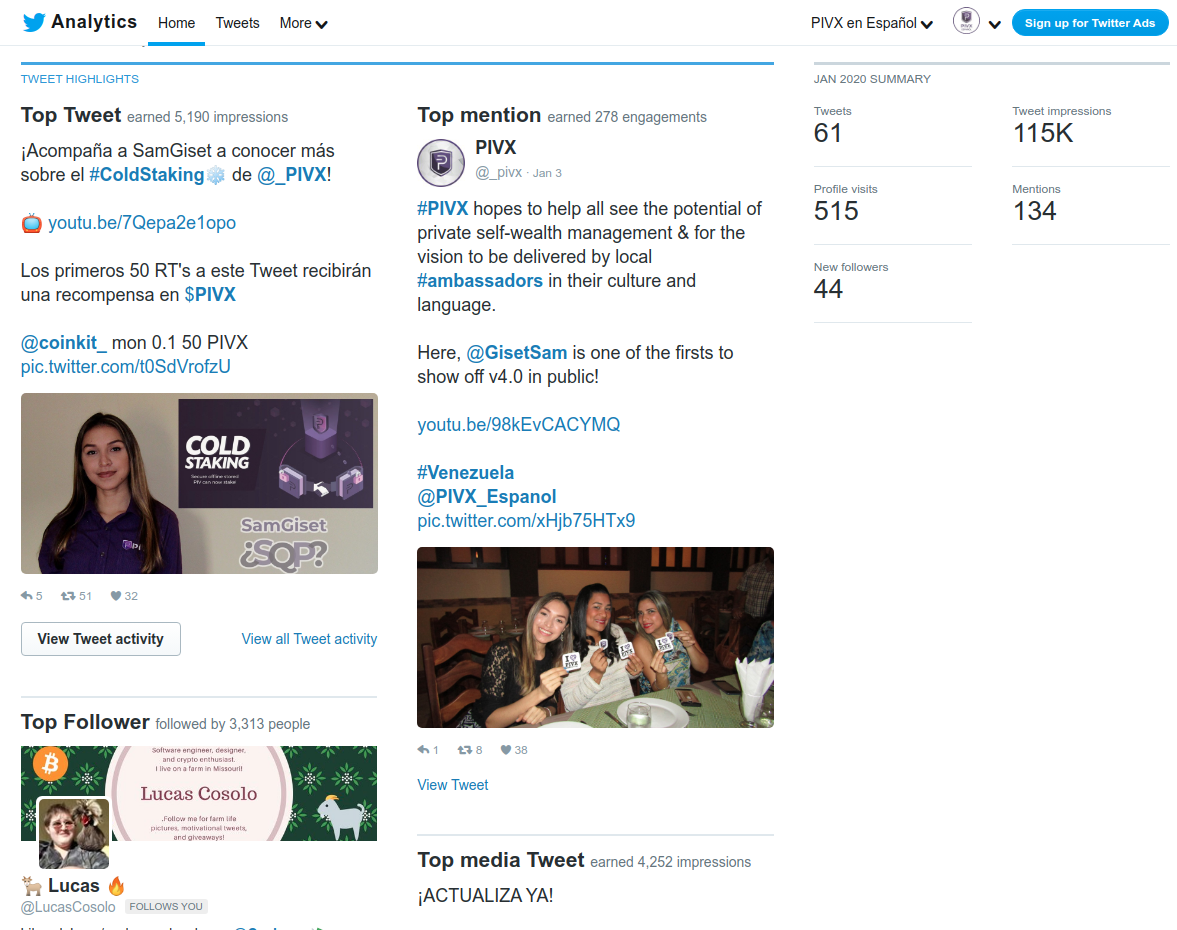This screenshot has width=1177, height=930.
Task: Open pic.twitter.com/xHjb75HTx9 link
Action: (x=526, y=521)
